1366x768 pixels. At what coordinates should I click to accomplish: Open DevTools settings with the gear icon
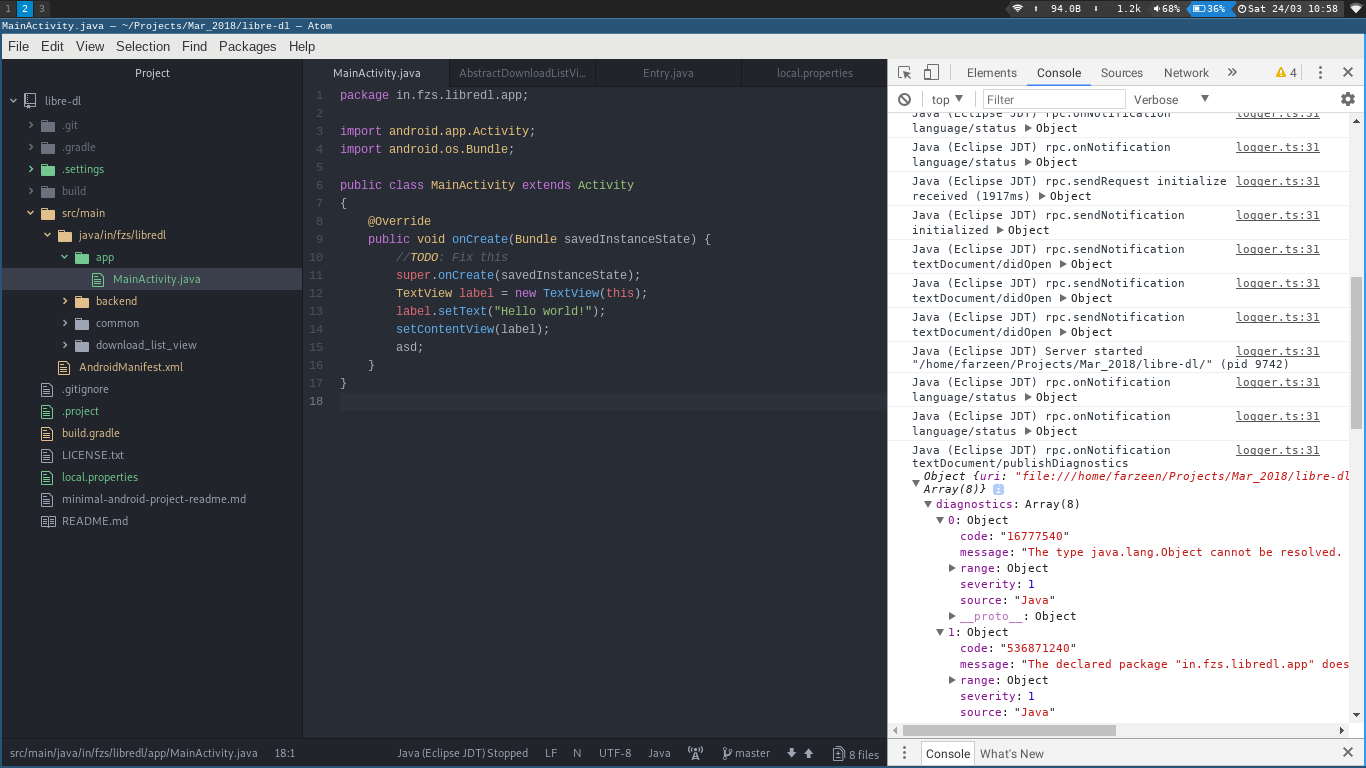click(1348, 99)
